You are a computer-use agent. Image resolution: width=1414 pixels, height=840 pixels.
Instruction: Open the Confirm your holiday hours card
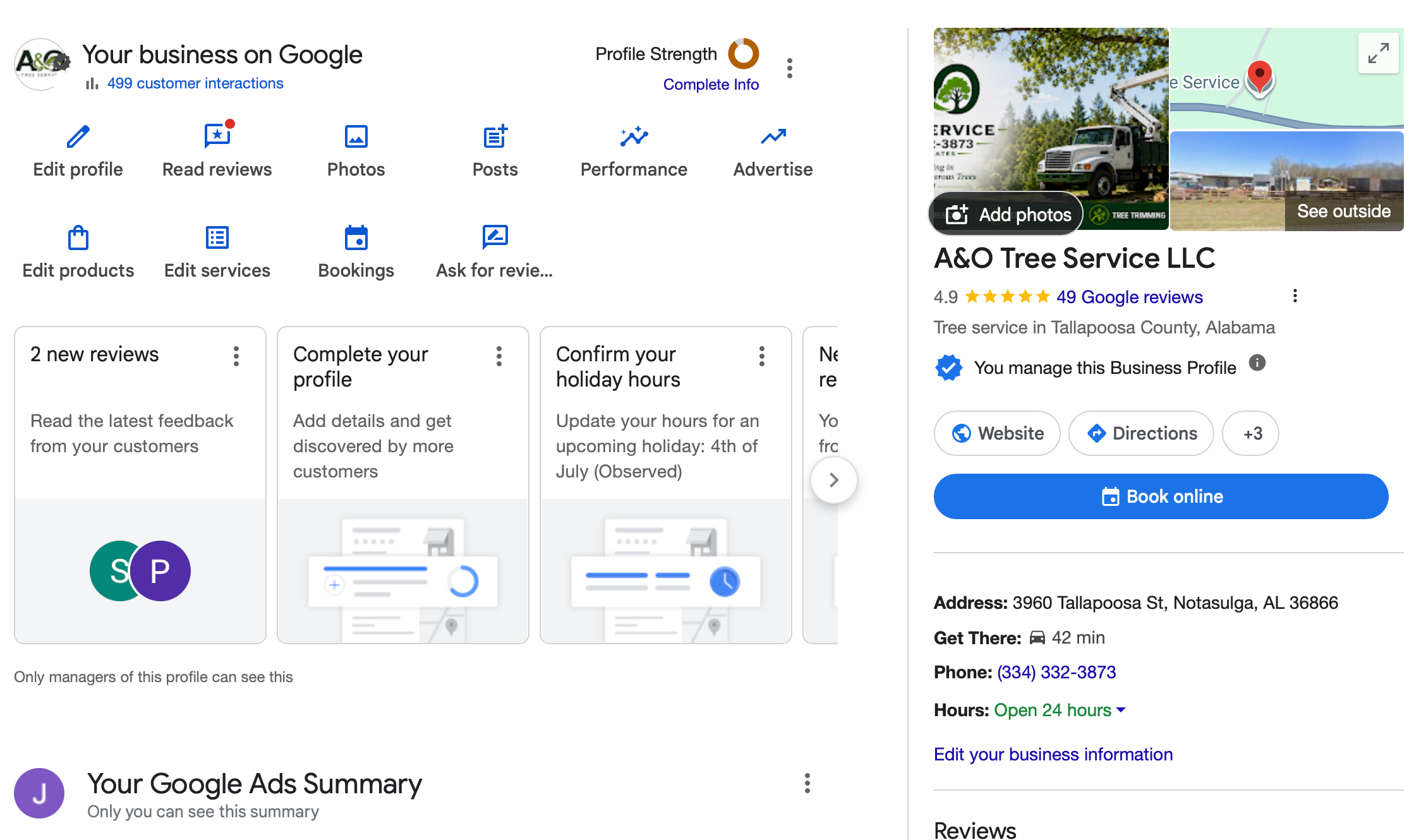[x=666, y=485]
